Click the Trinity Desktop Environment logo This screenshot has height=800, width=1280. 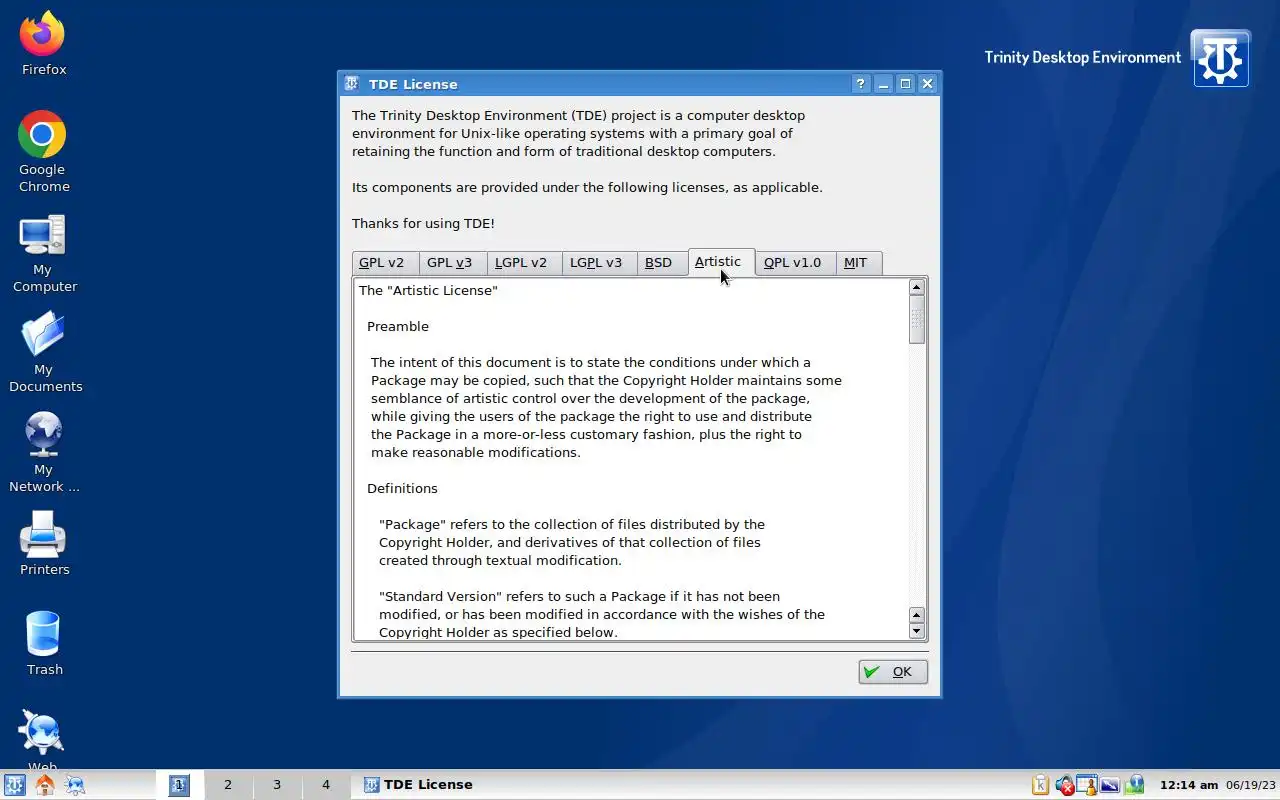tap(1220, 58)
